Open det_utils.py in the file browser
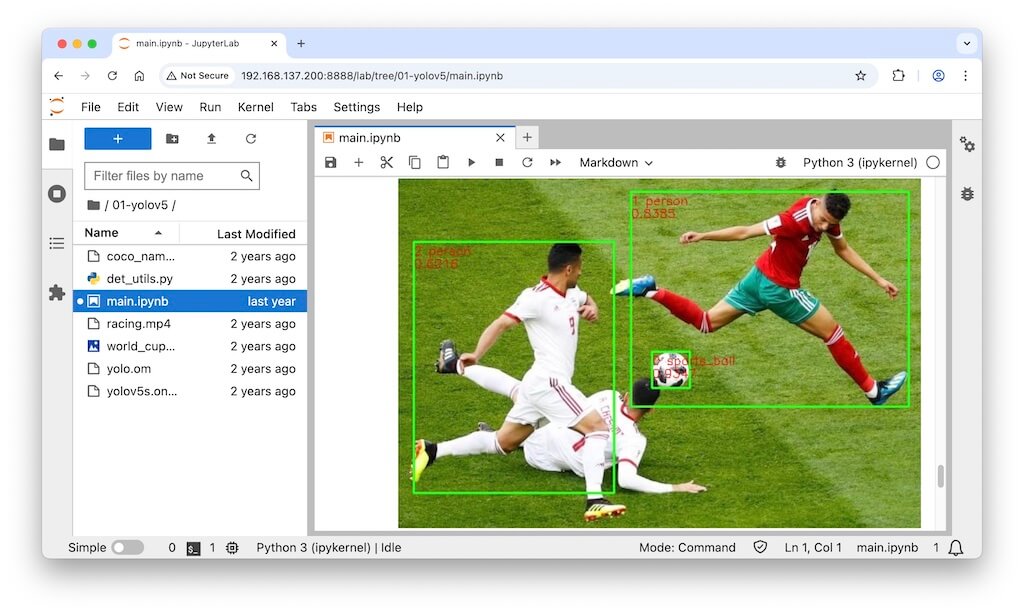The height and width of the screenshot is (614, 1024). coord(139,279)
